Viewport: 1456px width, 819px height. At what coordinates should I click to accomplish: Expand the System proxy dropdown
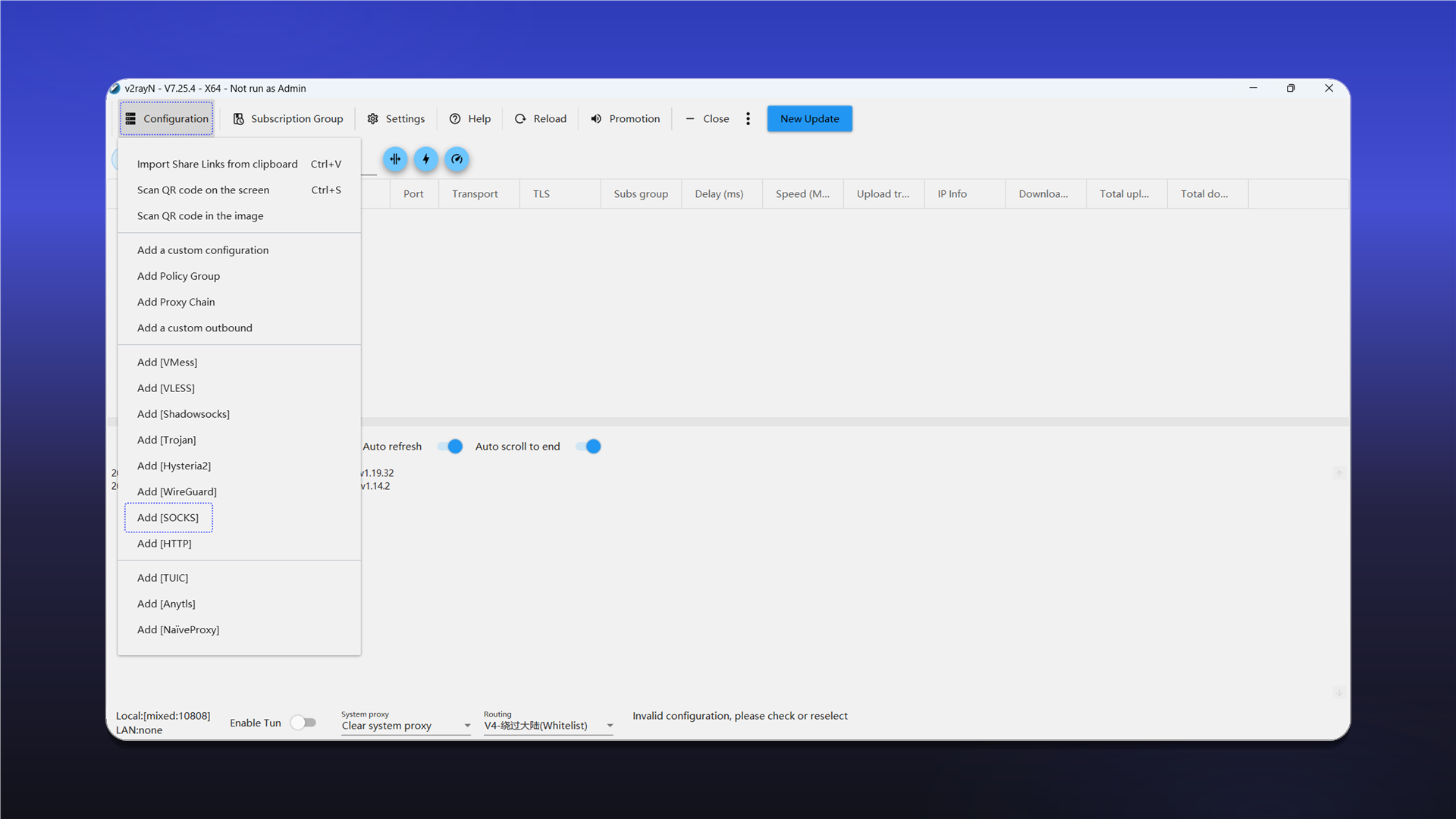point(406,726)
